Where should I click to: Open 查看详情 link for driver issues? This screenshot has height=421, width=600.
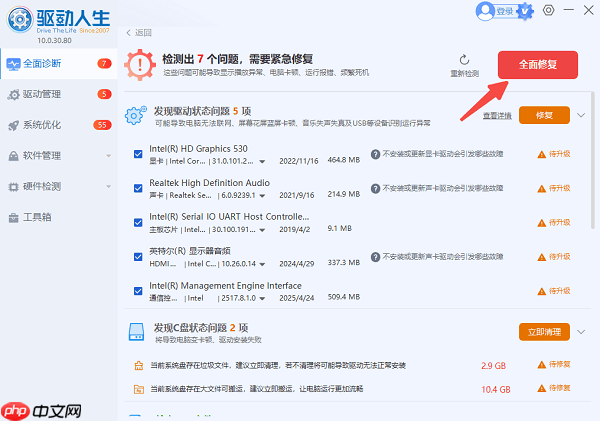click(497, 116)
